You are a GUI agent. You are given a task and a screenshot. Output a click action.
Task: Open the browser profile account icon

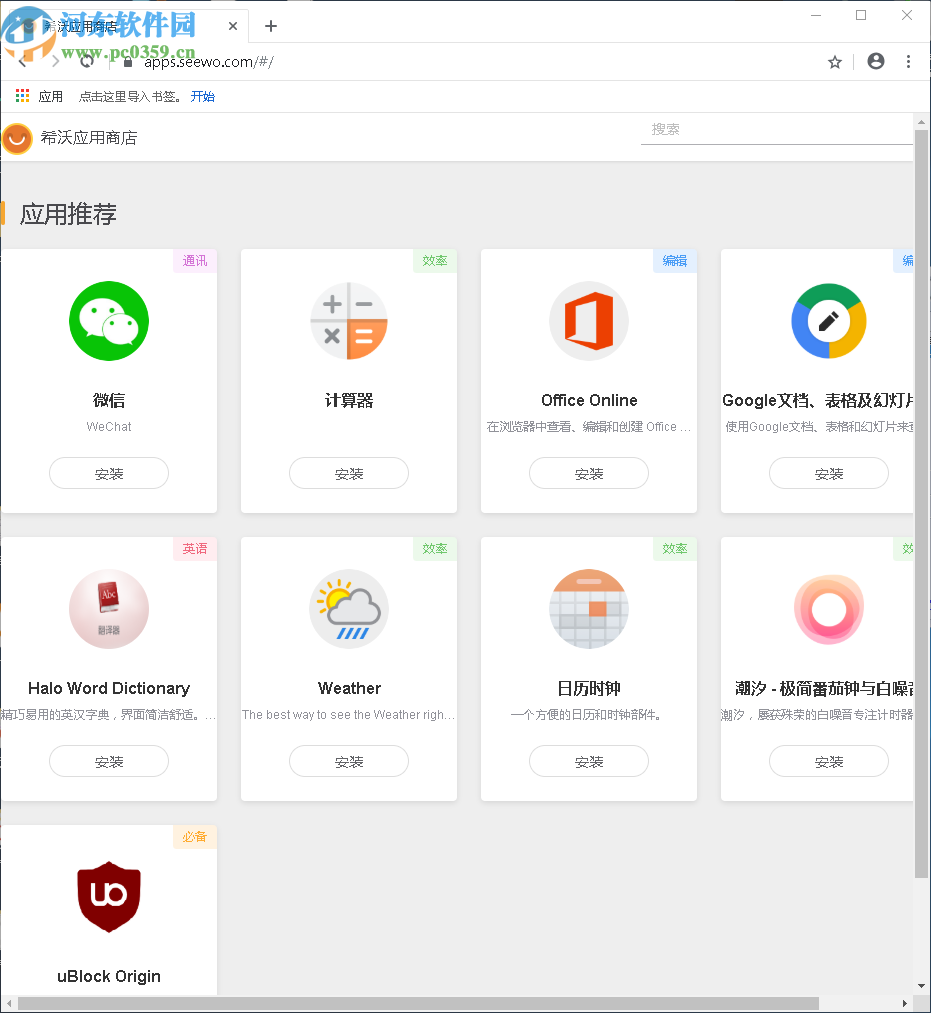pyautogui.click(x=875, y=61)
